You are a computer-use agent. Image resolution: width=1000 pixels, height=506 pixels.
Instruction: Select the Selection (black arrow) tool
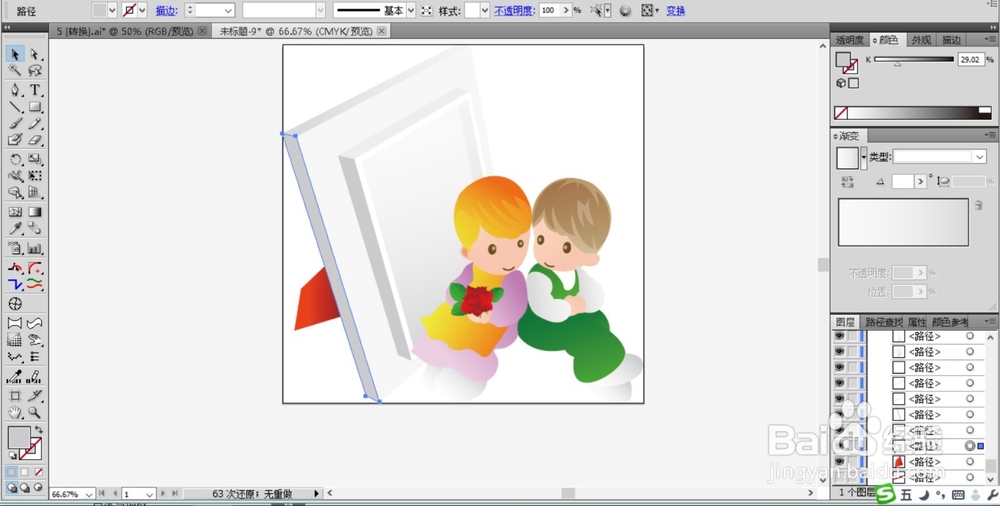pyautogui.click(x=15, y=54)
